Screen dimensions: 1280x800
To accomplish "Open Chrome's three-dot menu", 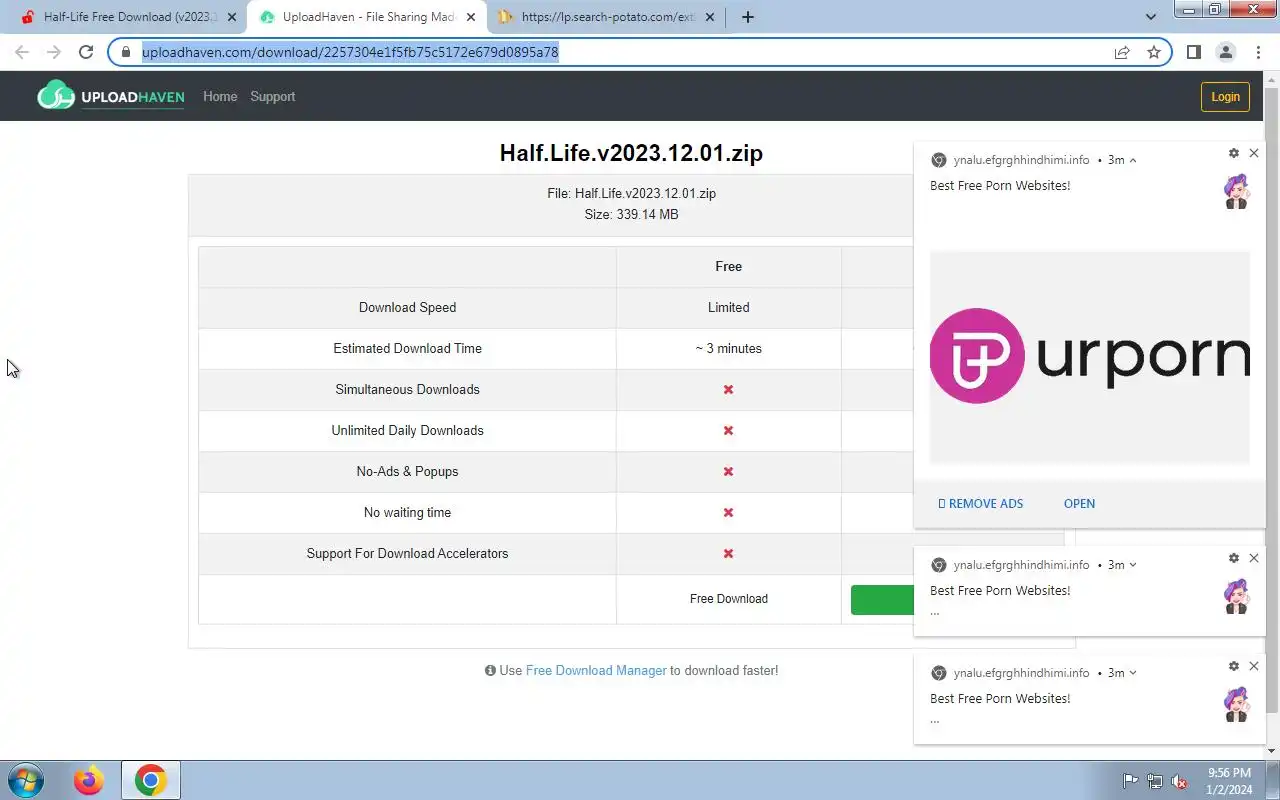I will tap(1258, 52).
